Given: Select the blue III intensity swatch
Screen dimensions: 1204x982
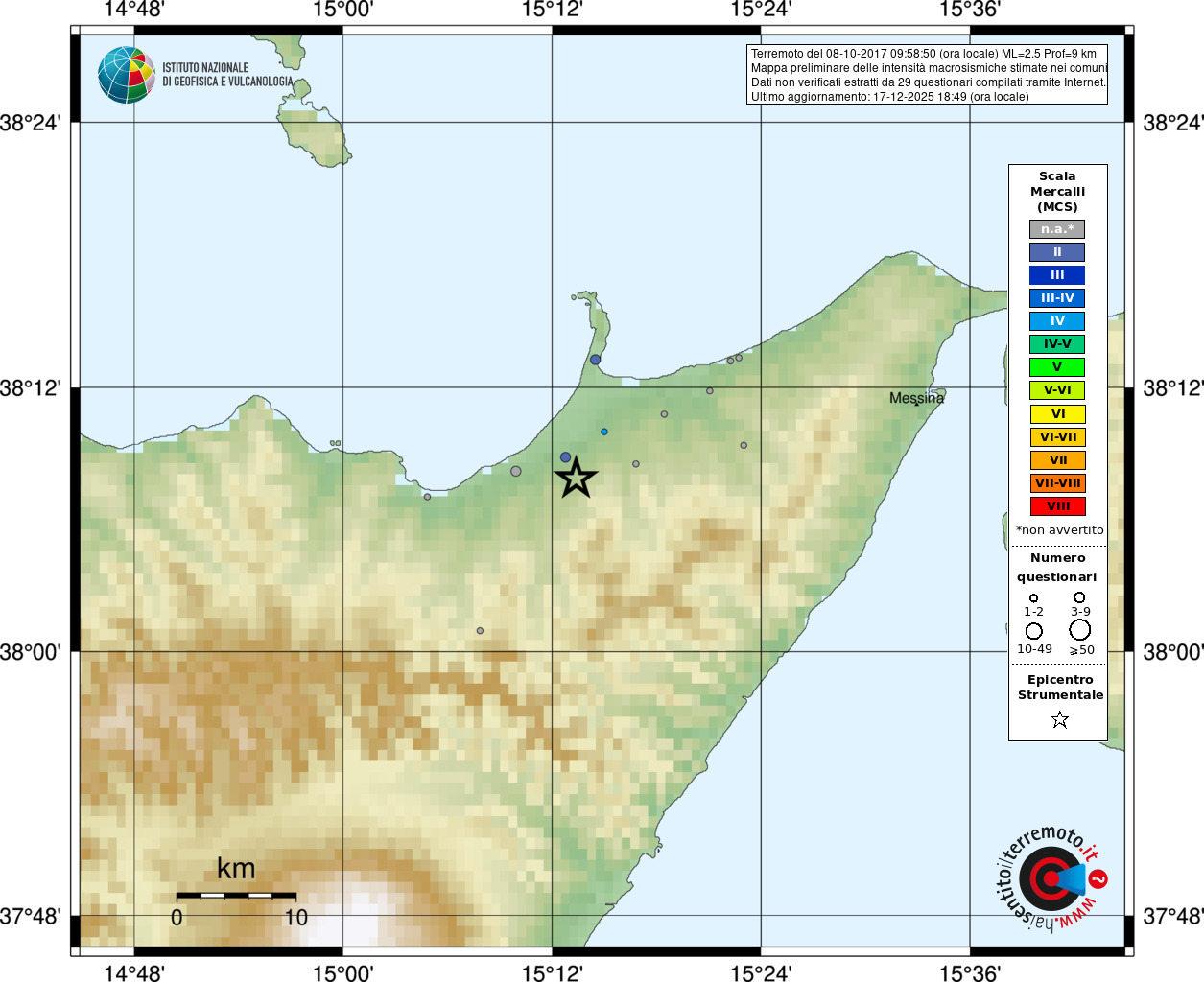Looking at the screenshot, I should coord(1057,275).
